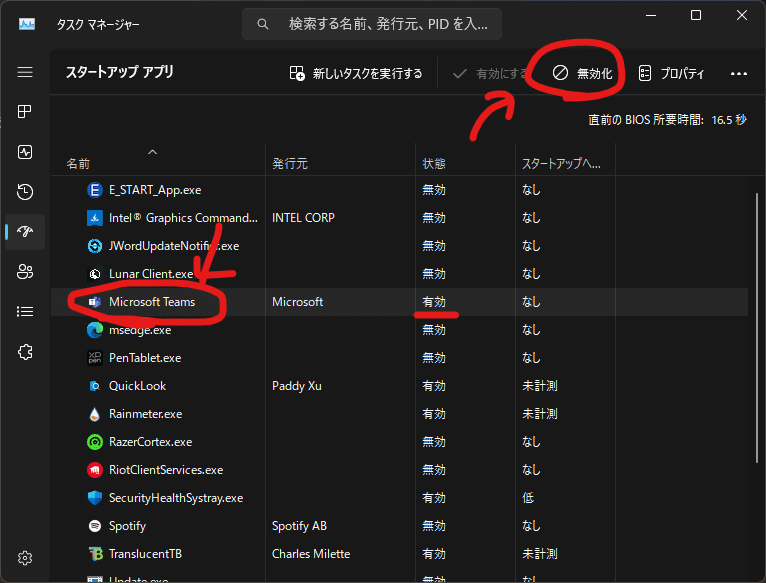
Task: Click the Spotify icon
Action: 95,526
